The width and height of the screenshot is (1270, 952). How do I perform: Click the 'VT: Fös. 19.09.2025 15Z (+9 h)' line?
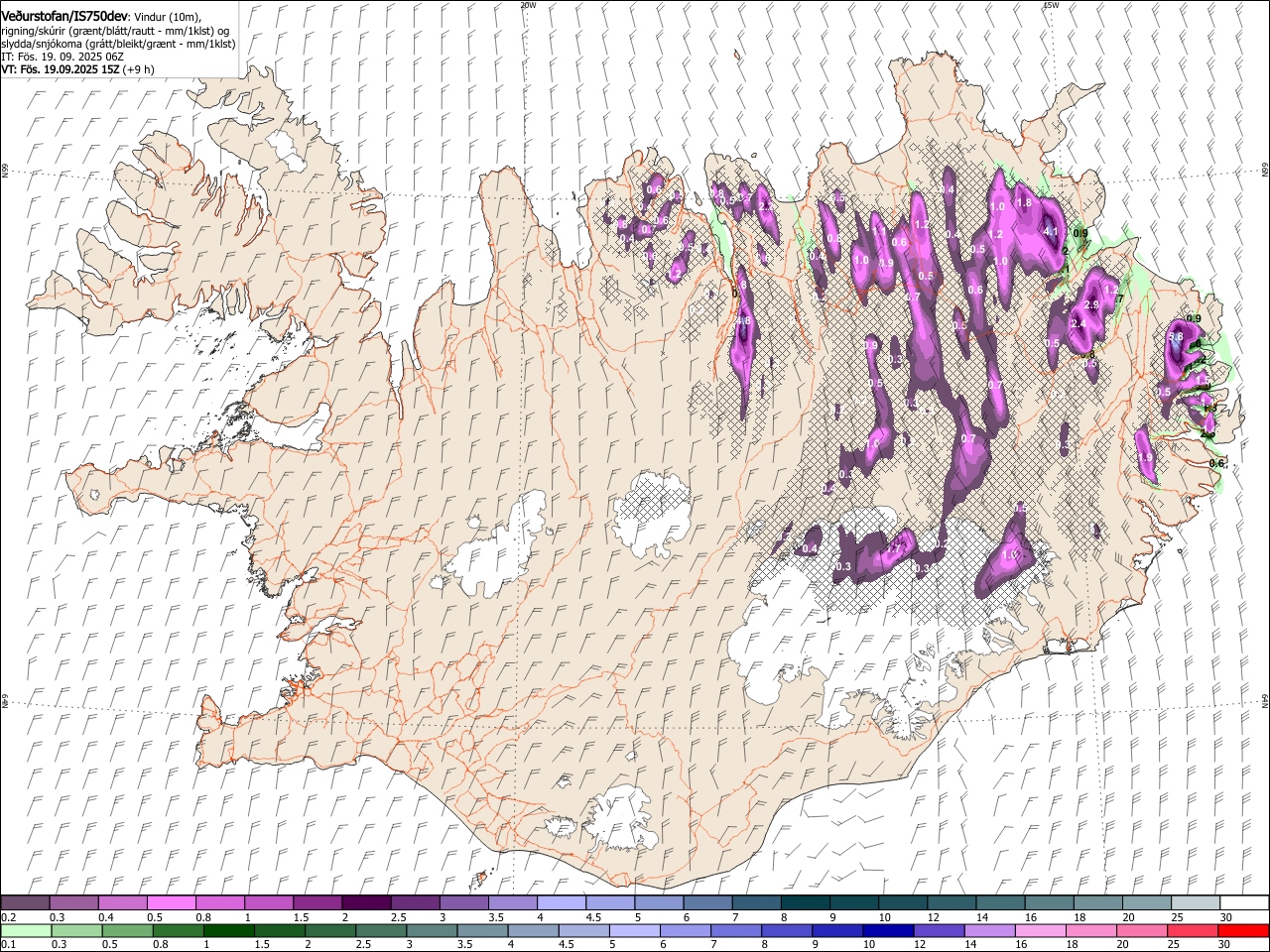pos(77,70)
